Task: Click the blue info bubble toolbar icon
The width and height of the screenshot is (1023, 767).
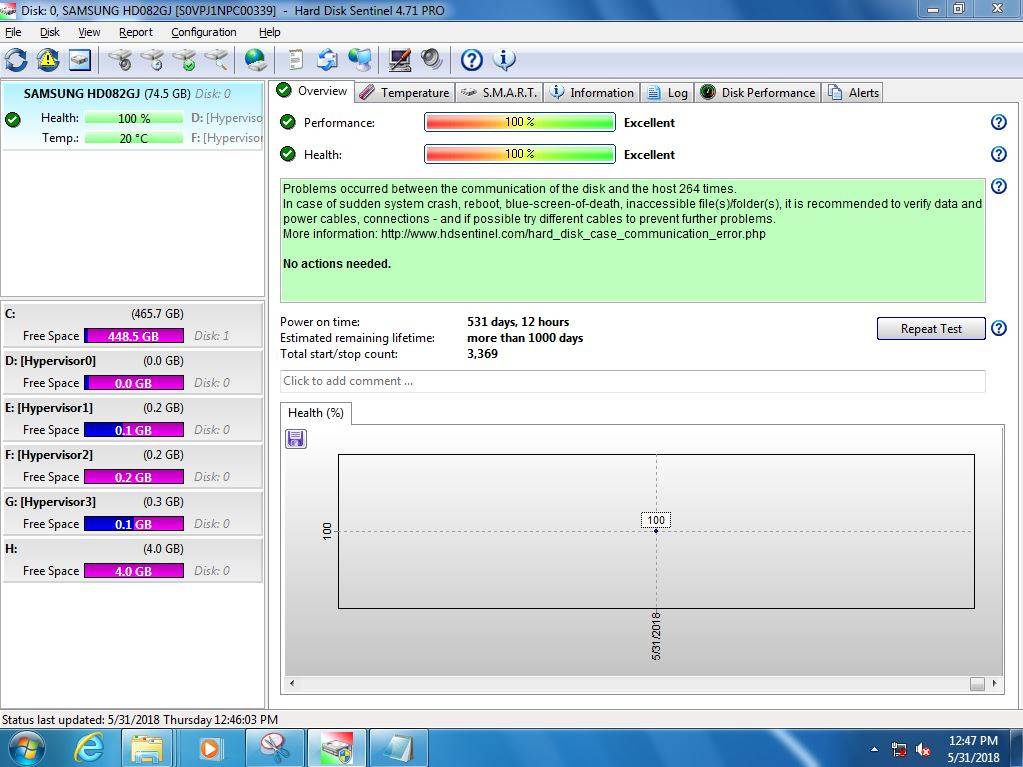Action: coord(504,60)
